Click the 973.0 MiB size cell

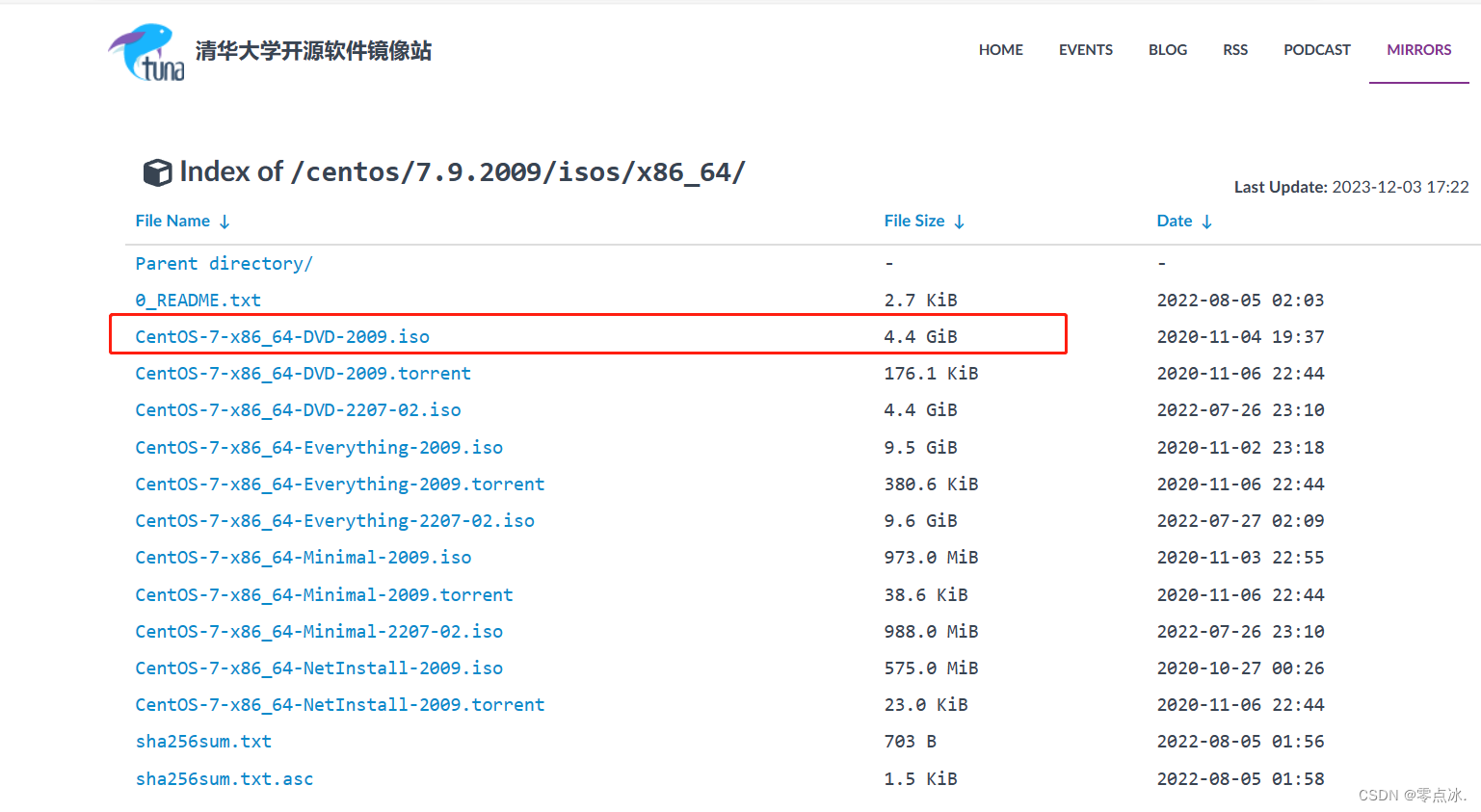point(931,558)
